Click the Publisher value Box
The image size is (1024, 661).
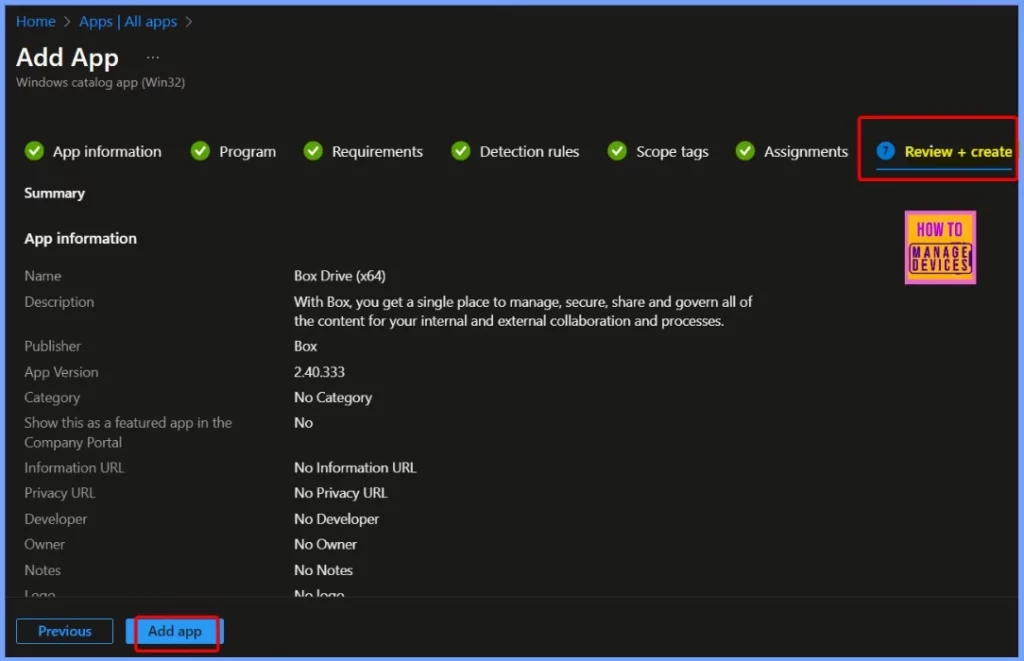[x=306, y=346]
